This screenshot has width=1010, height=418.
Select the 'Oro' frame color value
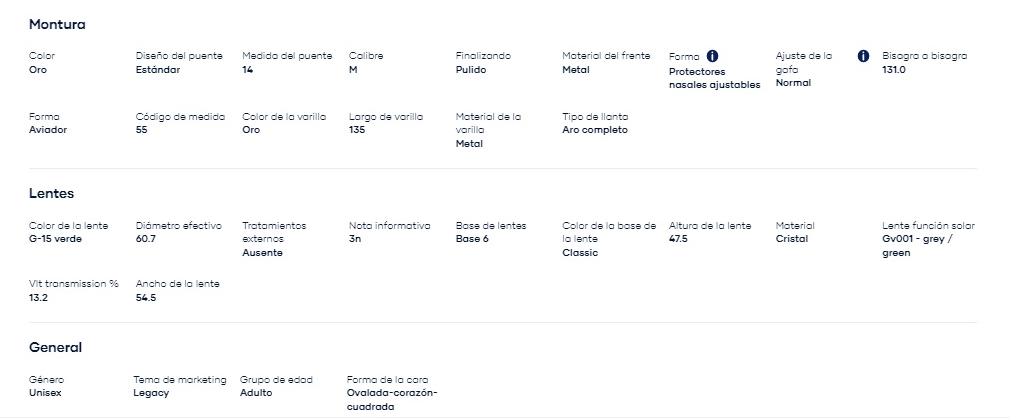point(38,70)
